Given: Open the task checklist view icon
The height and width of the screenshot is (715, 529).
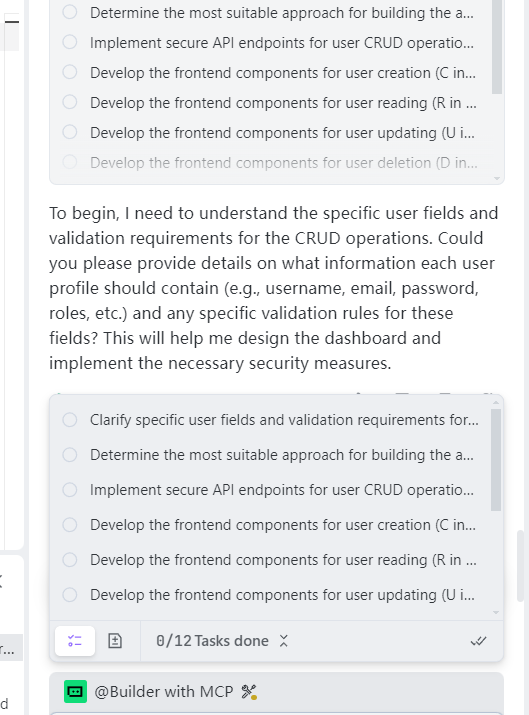Looking at the screenshot, I should (x=75, y=641).
